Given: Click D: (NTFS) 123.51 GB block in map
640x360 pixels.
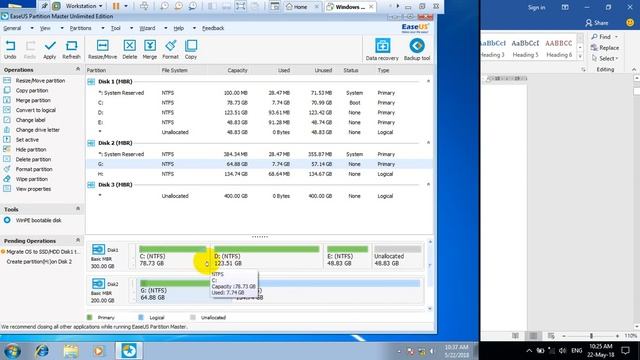Looking at the screenshot, I should (267, 256).
